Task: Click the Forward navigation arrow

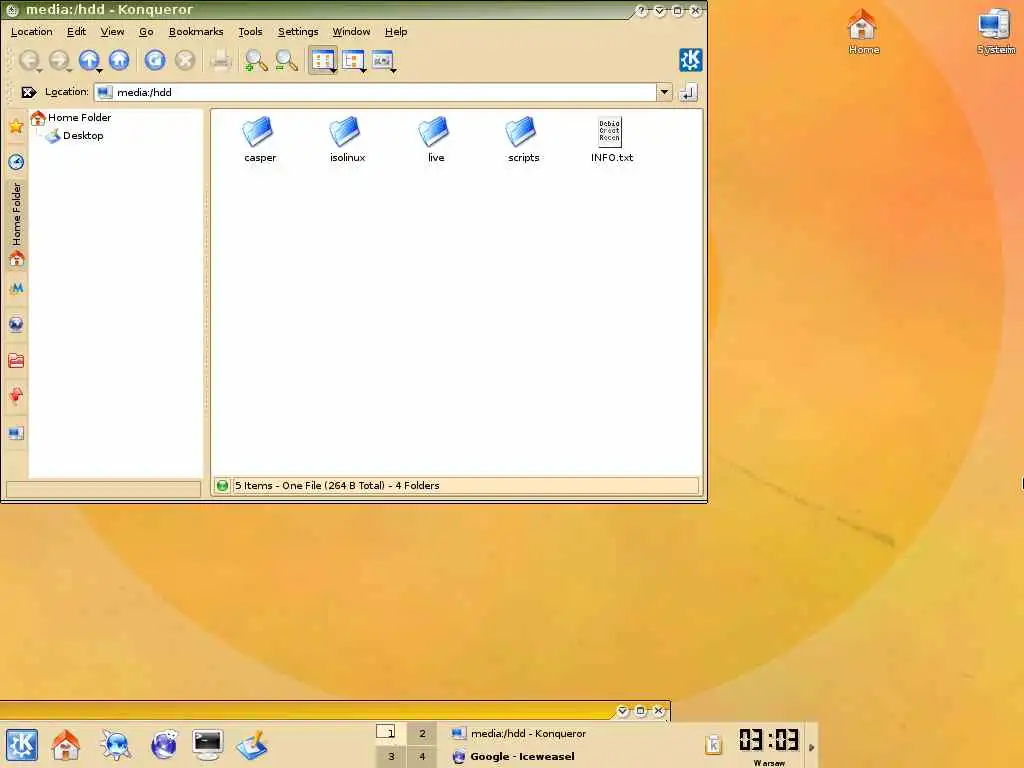Action: (59, 60)
